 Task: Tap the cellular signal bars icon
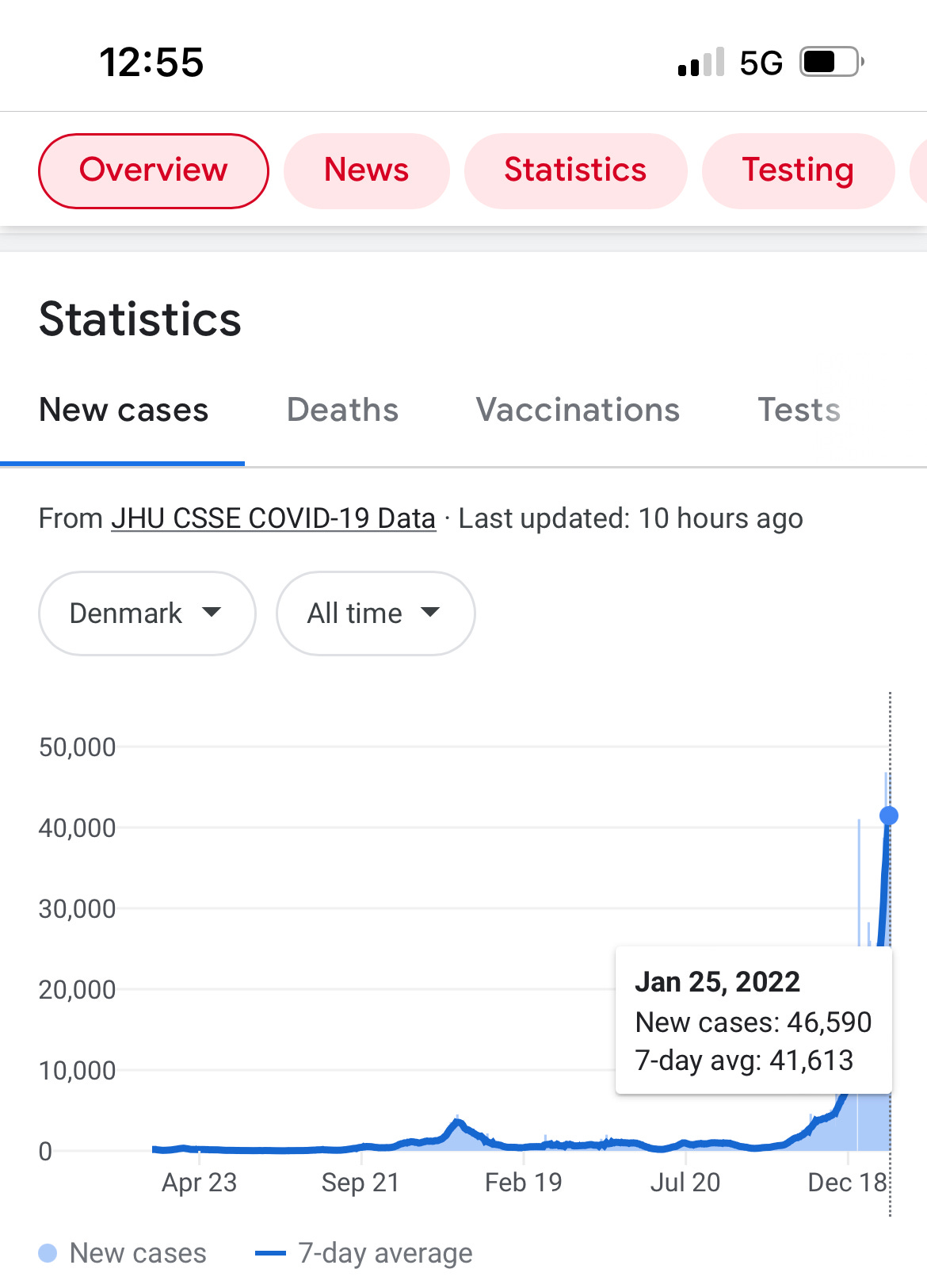701,62
